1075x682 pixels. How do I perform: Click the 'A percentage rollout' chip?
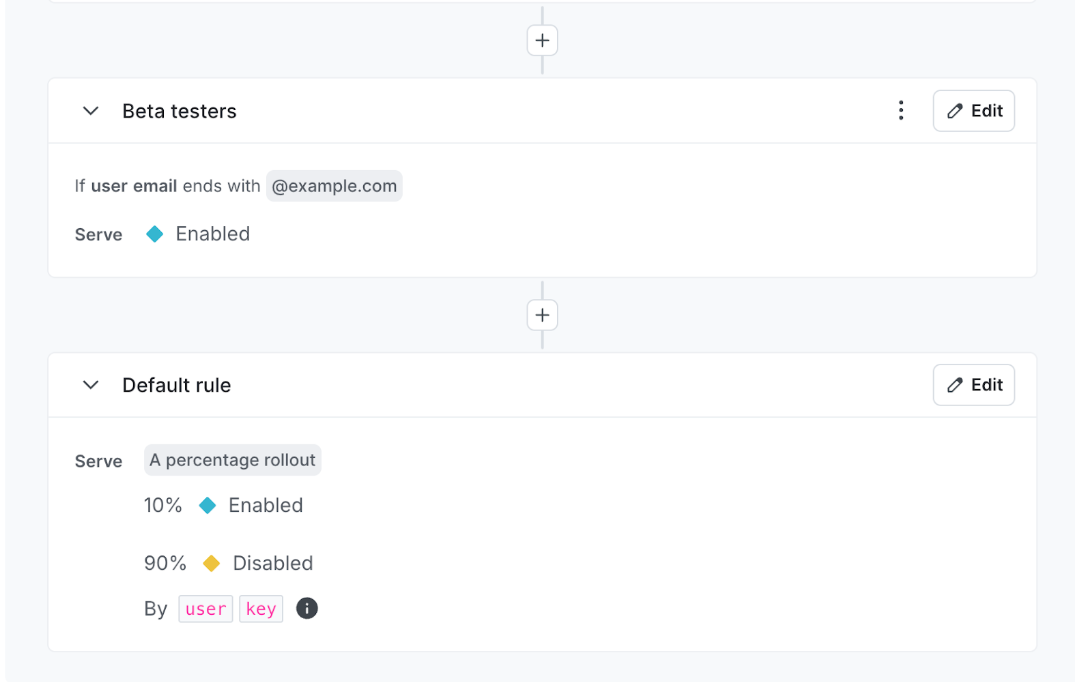point(232,460)
